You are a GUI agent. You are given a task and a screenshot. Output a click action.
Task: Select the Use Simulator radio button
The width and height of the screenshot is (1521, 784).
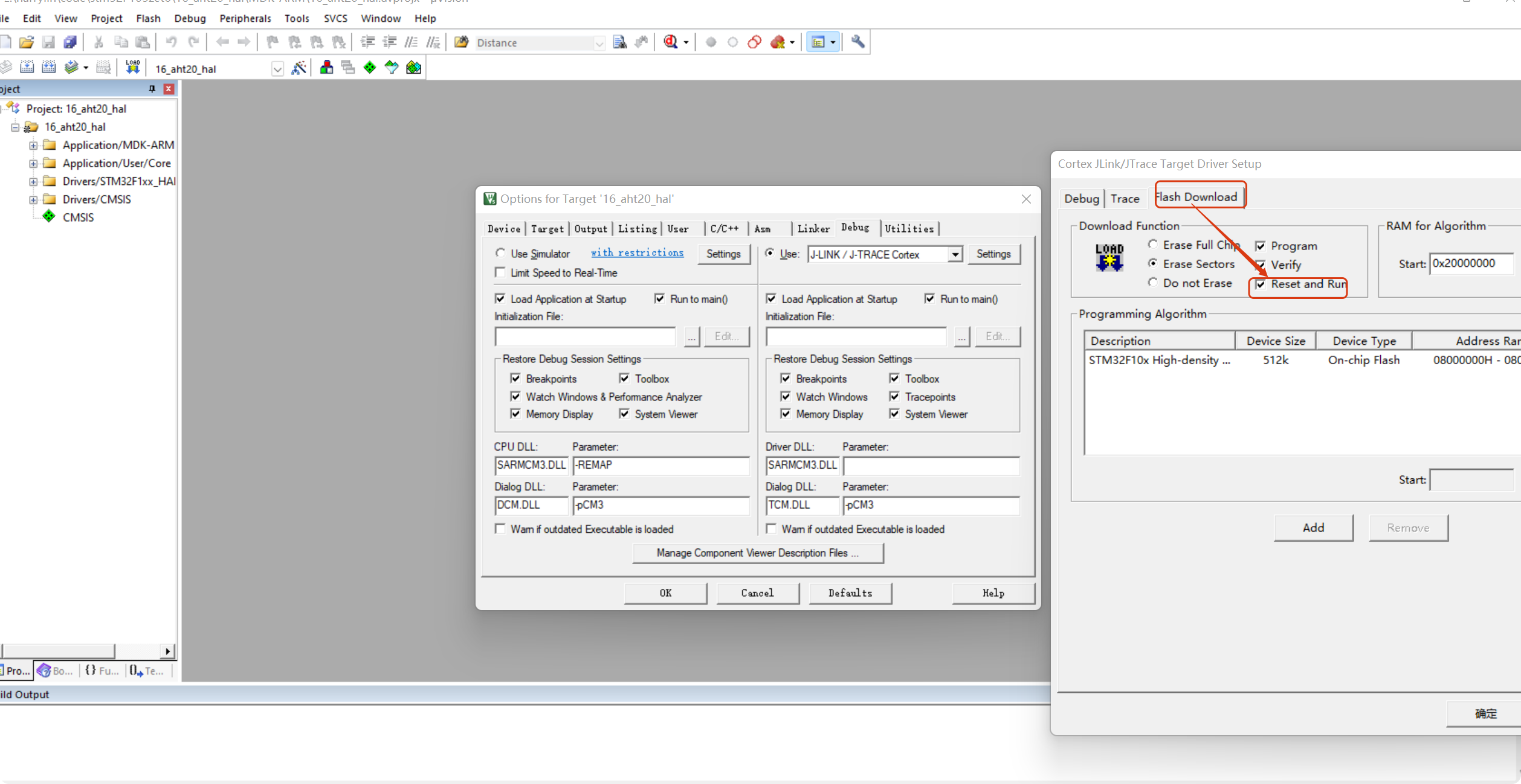tap(500, 253)
